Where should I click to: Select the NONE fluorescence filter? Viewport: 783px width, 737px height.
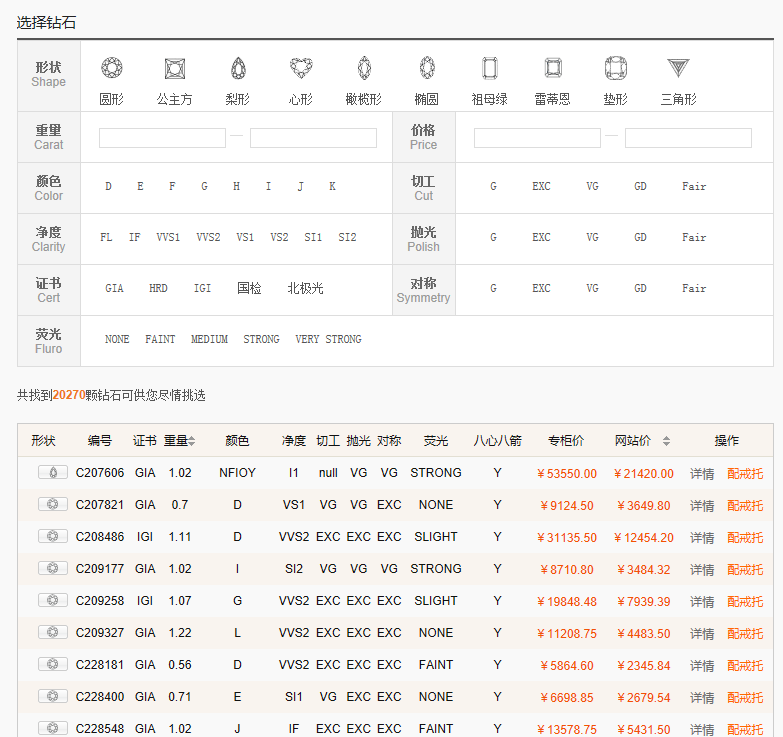click(117, 340)
